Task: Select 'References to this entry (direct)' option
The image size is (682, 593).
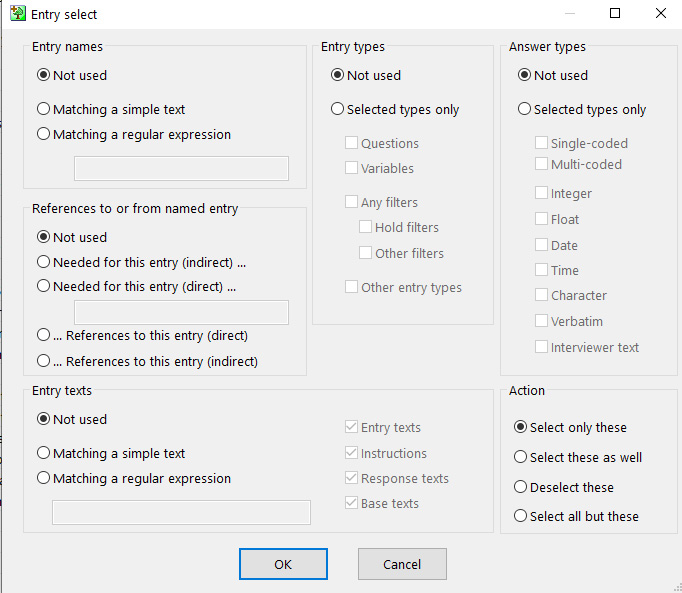Action: pyautogui.click(x=43, y=335)
